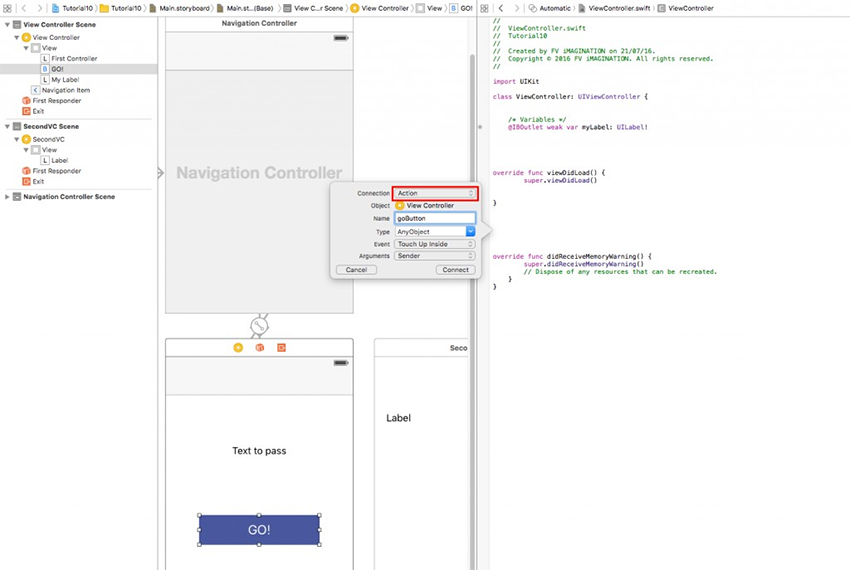Click the Tutorial10 folder breadcrumb

coord(120,8)
